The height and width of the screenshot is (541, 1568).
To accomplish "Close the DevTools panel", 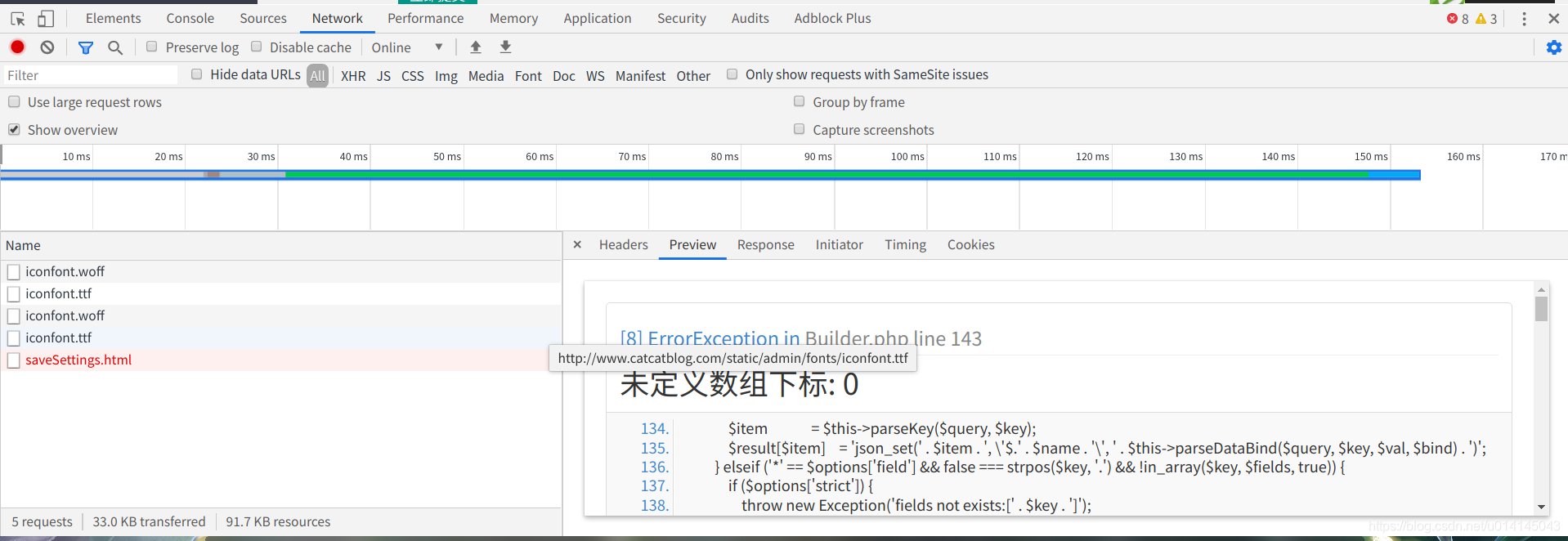I will click(1553, 18).
